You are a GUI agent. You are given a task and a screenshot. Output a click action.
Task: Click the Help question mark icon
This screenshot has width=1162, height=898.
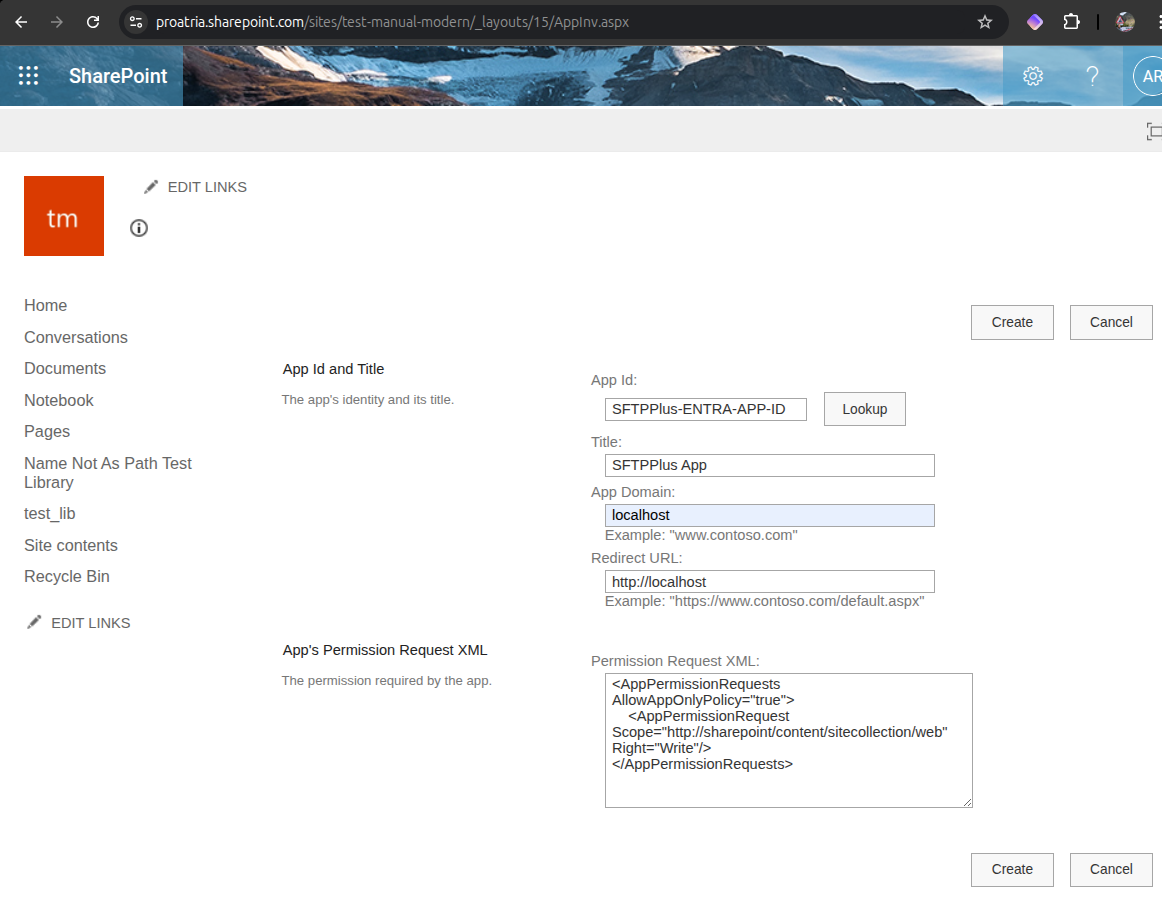point(1092,76)
